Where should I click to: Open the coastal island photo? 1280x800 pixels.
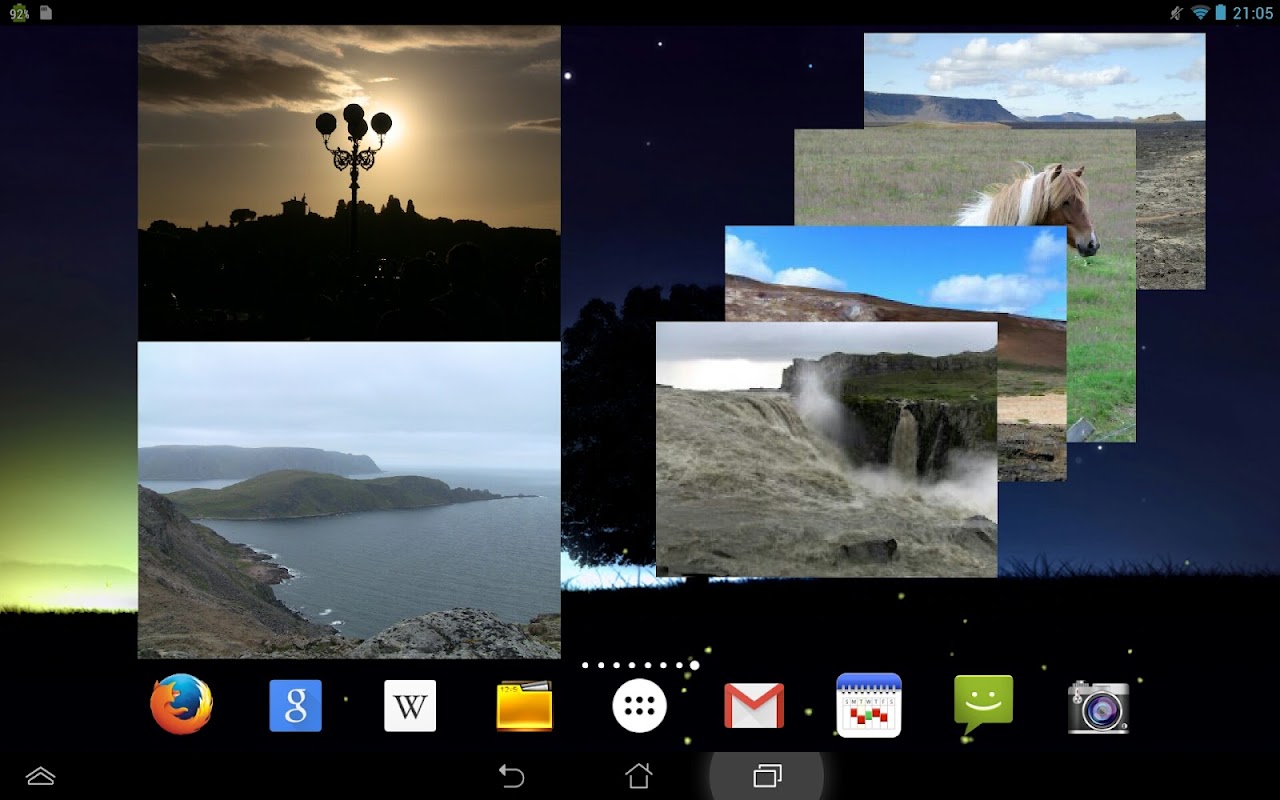(349, 500)
